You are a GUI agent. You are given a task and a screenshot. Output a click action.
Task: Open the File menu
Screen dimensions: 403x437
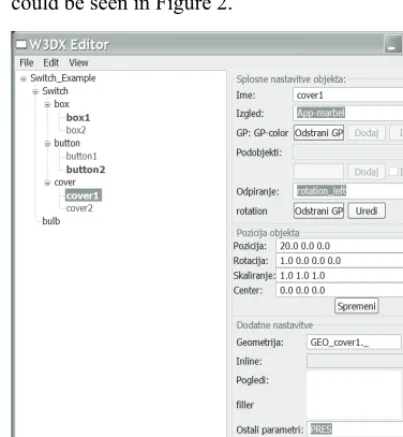[x=26, y=63]
